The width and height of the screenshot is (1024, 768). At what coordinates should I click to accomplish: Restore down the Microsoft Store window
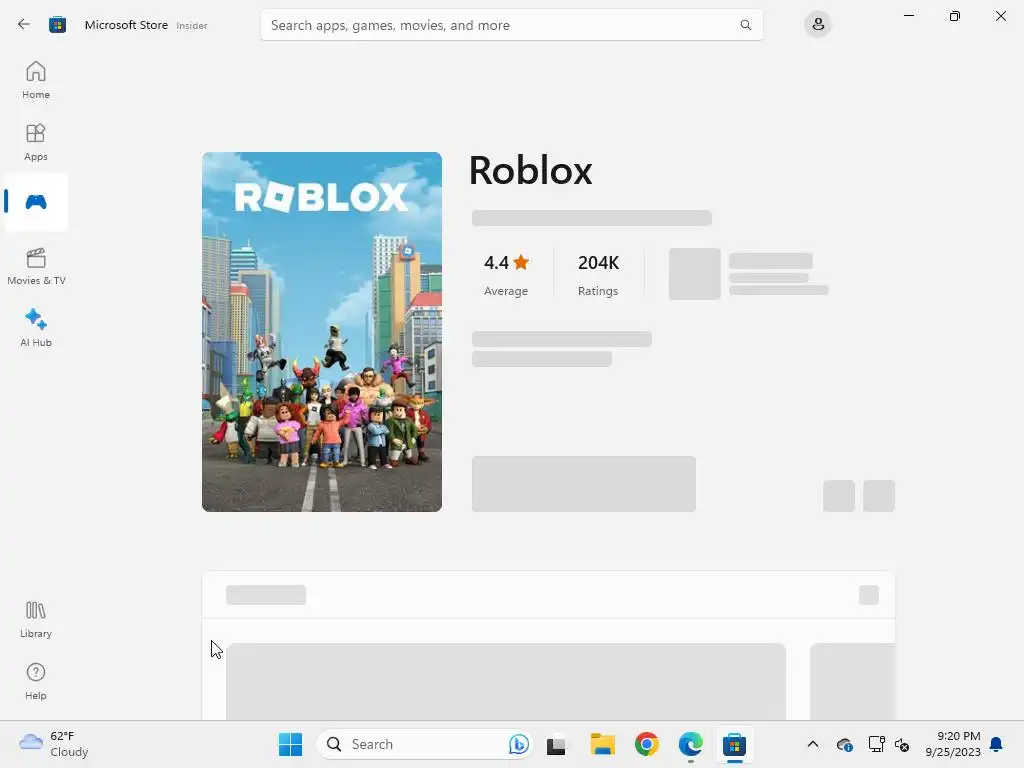pos(955,16)
